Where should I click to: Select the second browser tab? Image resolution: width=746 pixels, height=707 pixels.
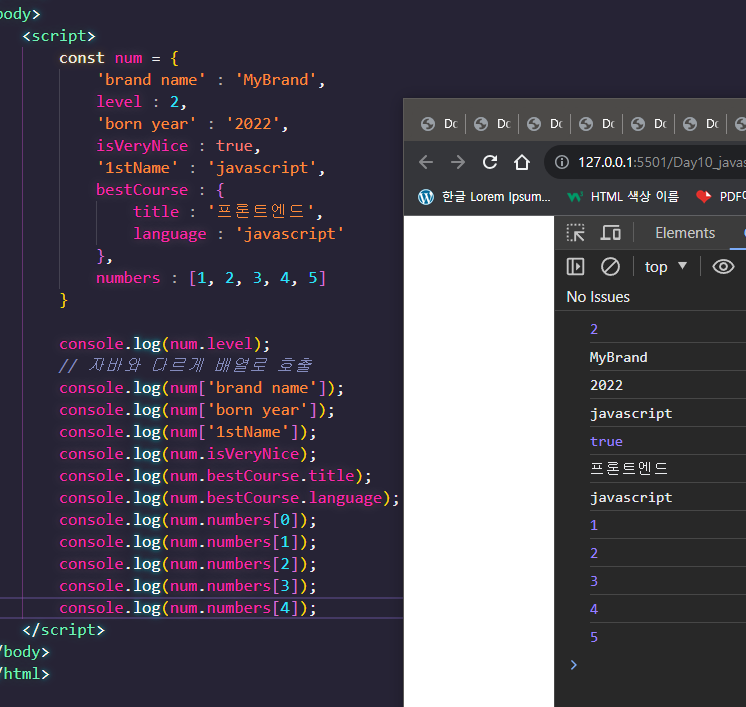(492, 124)
